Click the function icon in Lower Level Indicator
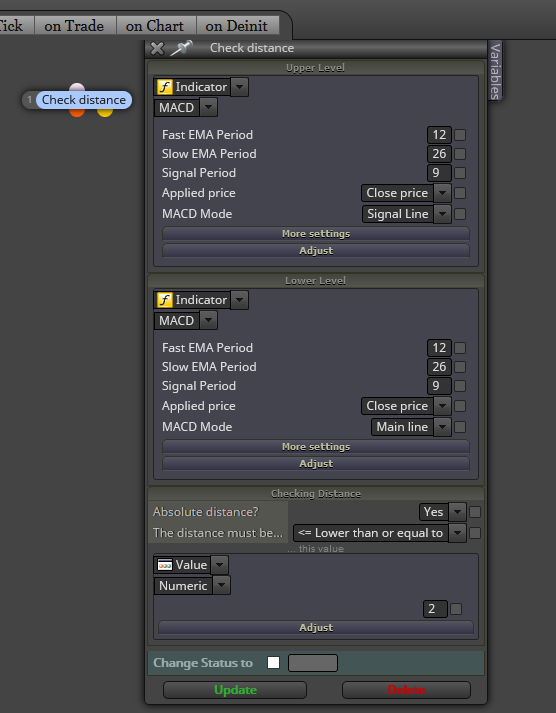 (165, 300)
